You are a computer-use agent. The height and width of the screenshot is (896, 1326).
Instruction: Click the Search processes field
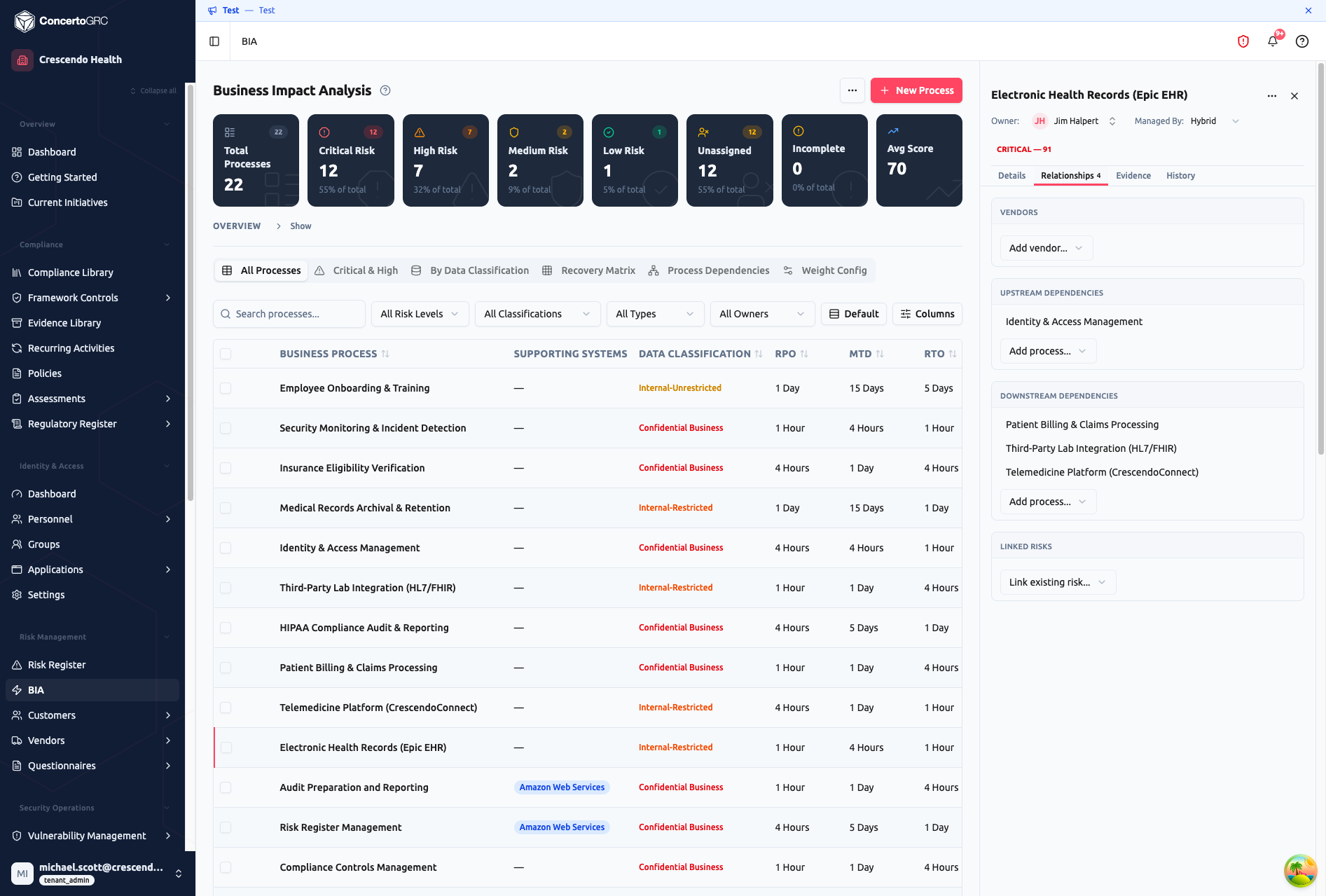(x=289, y=314)
